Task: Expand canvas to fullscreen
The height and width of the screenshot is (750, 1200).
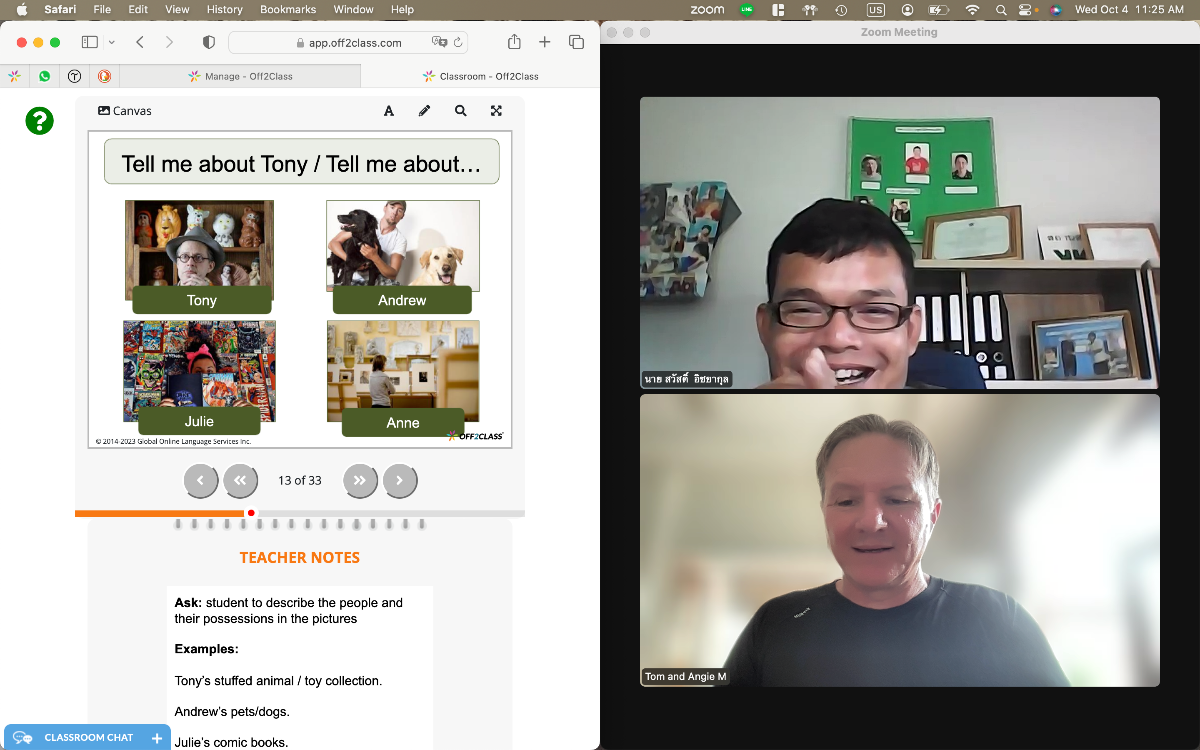Action: tap(496, 111)
